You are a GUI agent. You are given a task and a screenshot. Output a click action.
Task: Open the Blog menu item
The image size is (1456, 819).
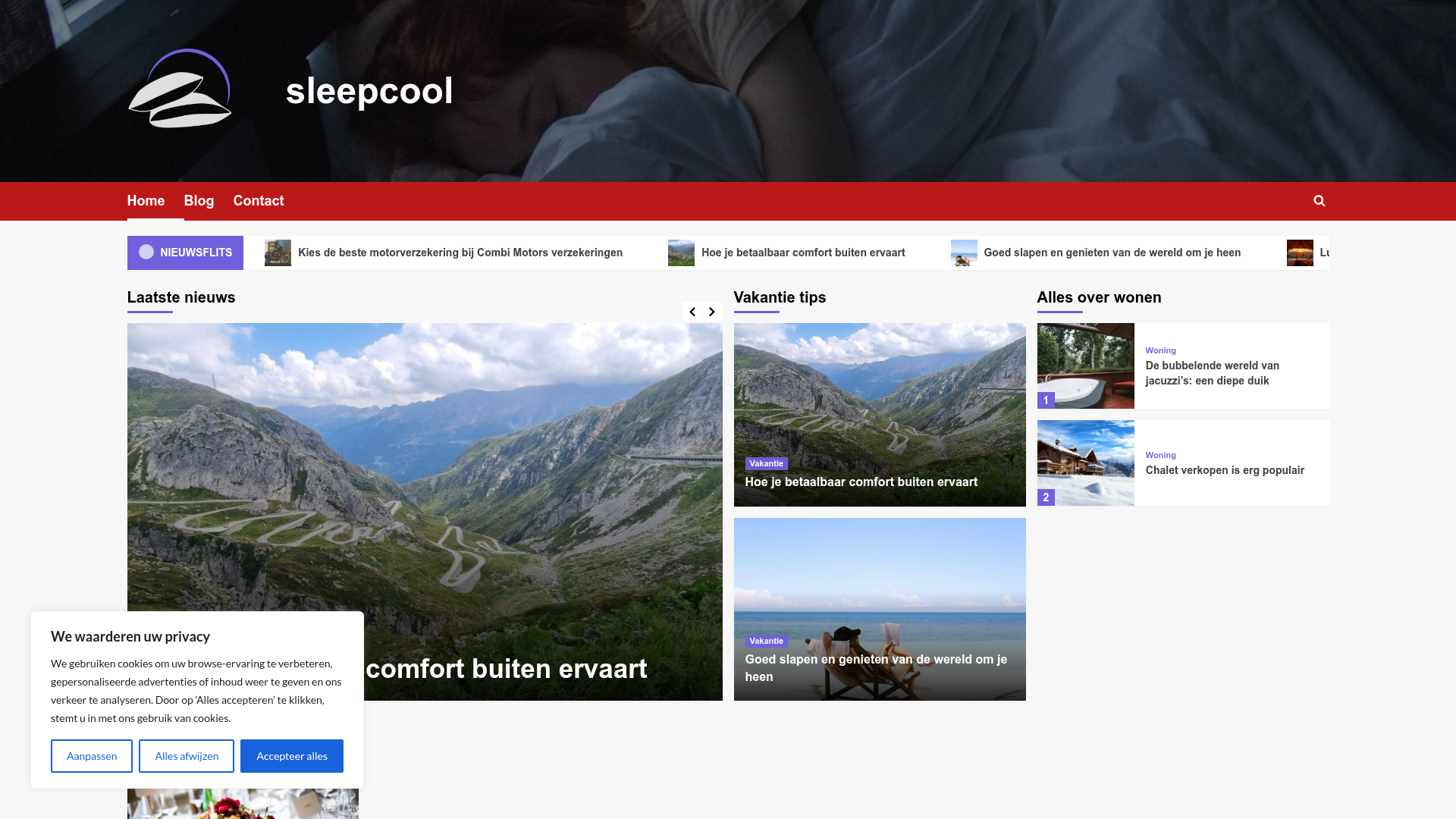(199, 201)
